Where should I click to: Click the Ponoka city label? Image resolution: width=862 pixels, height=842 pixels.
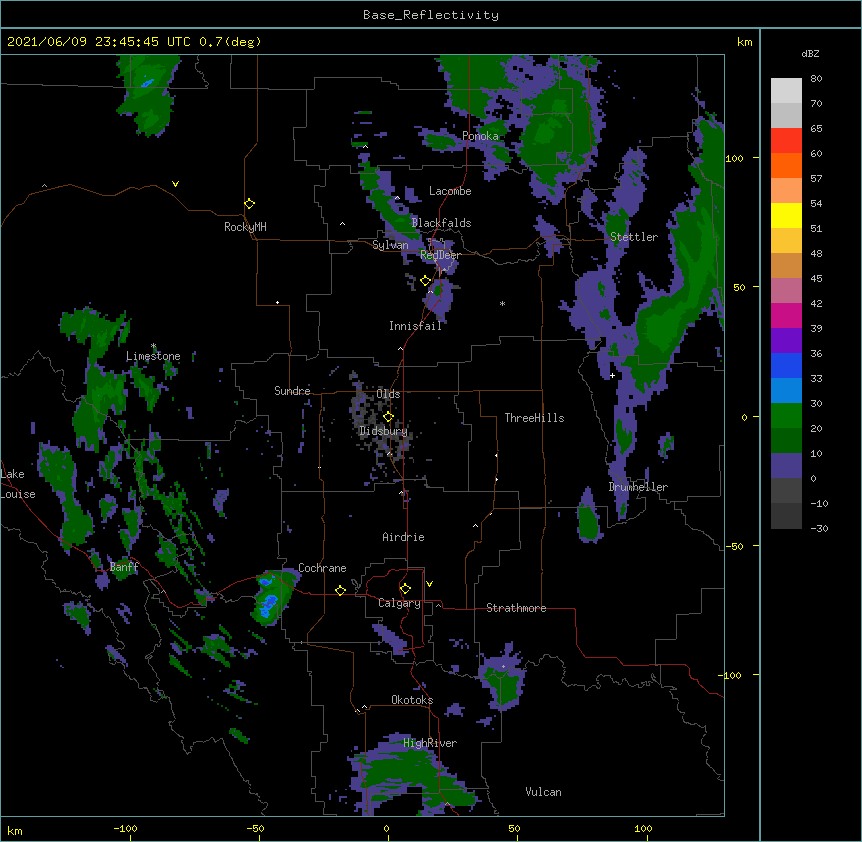480,136
